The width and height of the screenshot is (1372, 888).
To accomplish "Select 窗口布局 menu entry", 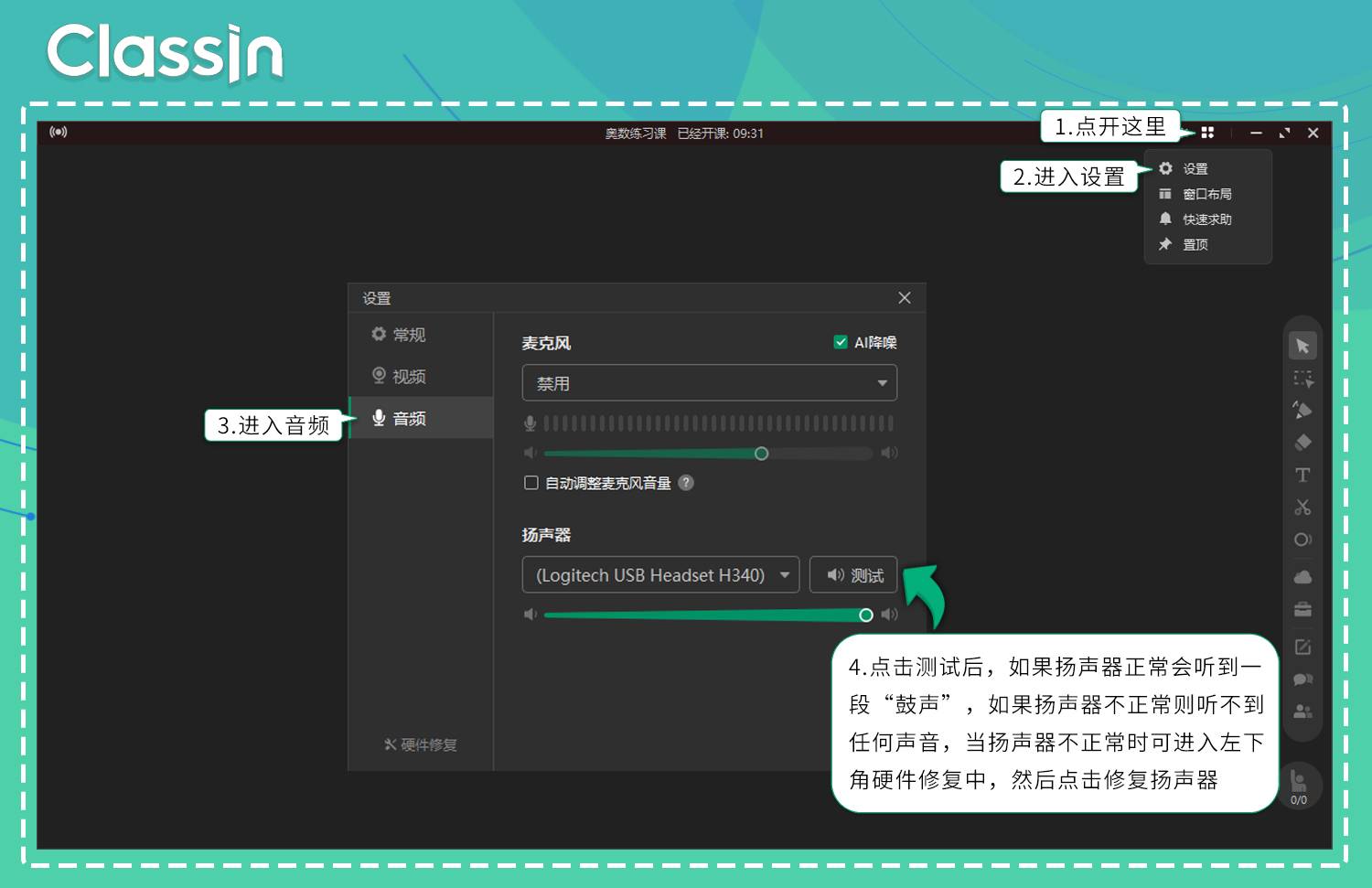I will click(x=1207, y=194).
